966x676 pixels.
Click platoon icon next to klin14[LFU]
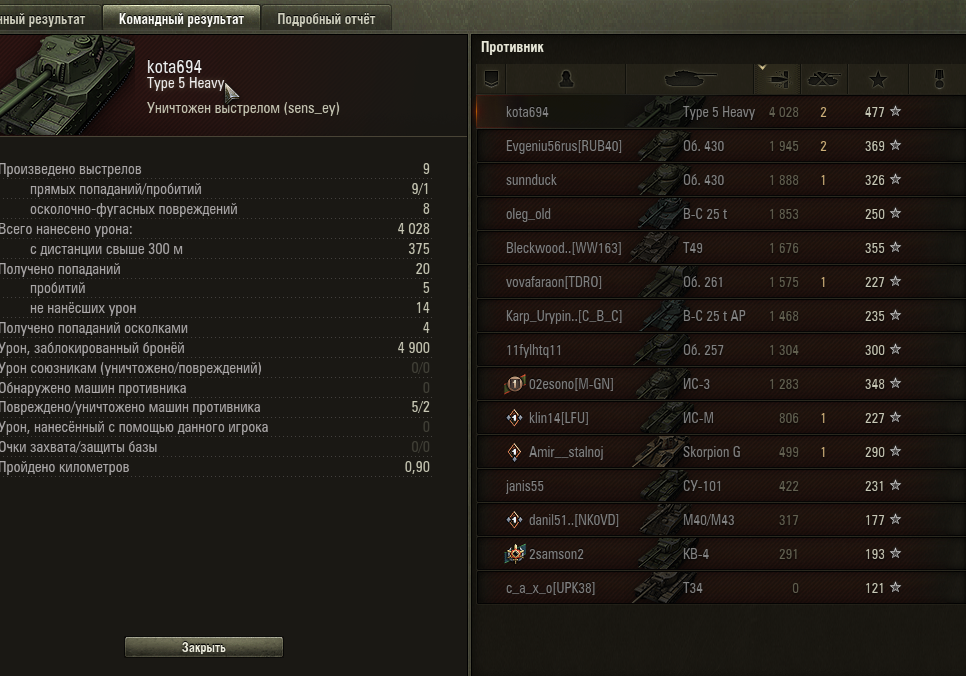pos(514,418)
